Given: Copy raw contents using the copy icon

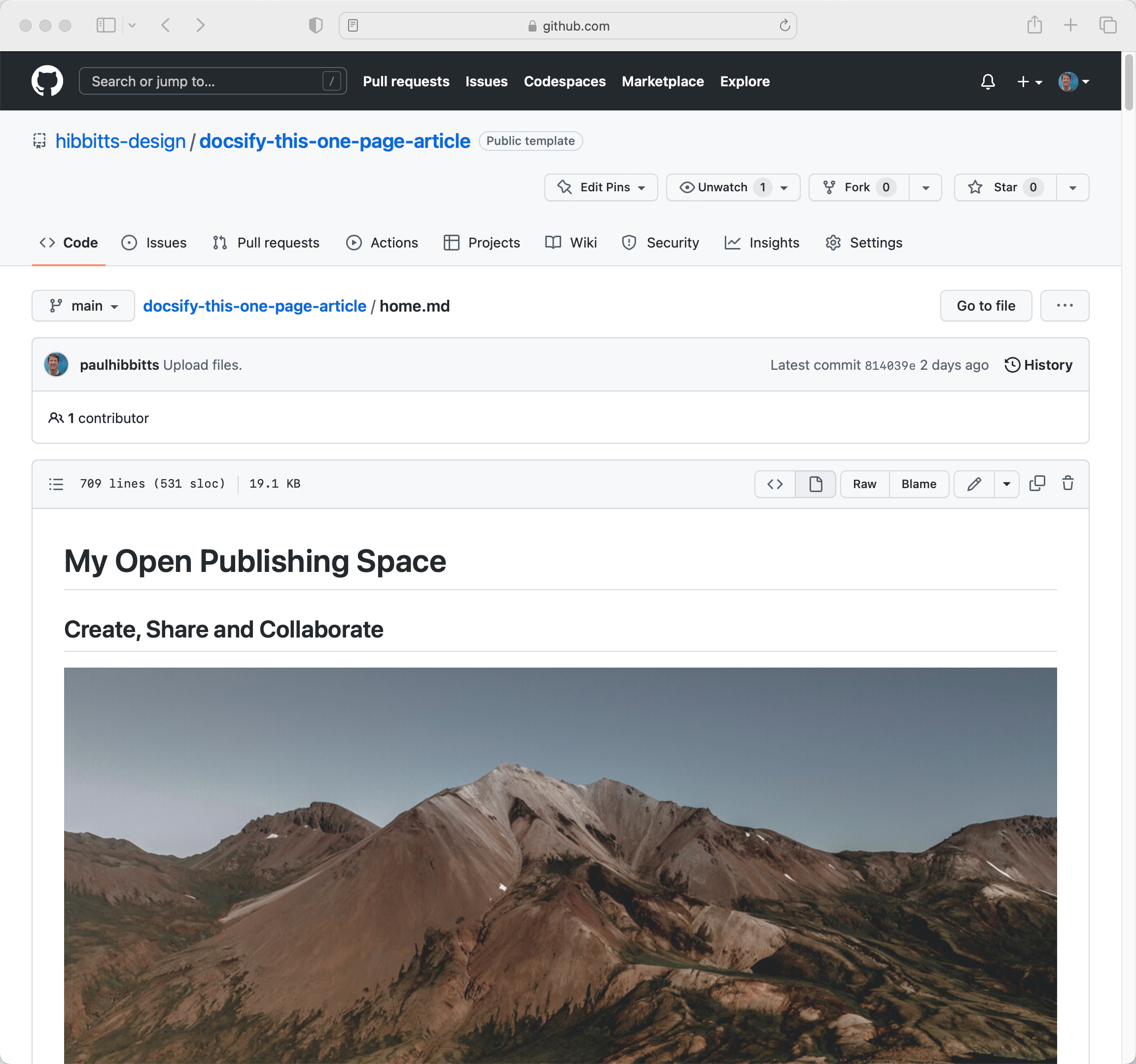Looking at the screenshot, I should click(x=1036, y=483).
